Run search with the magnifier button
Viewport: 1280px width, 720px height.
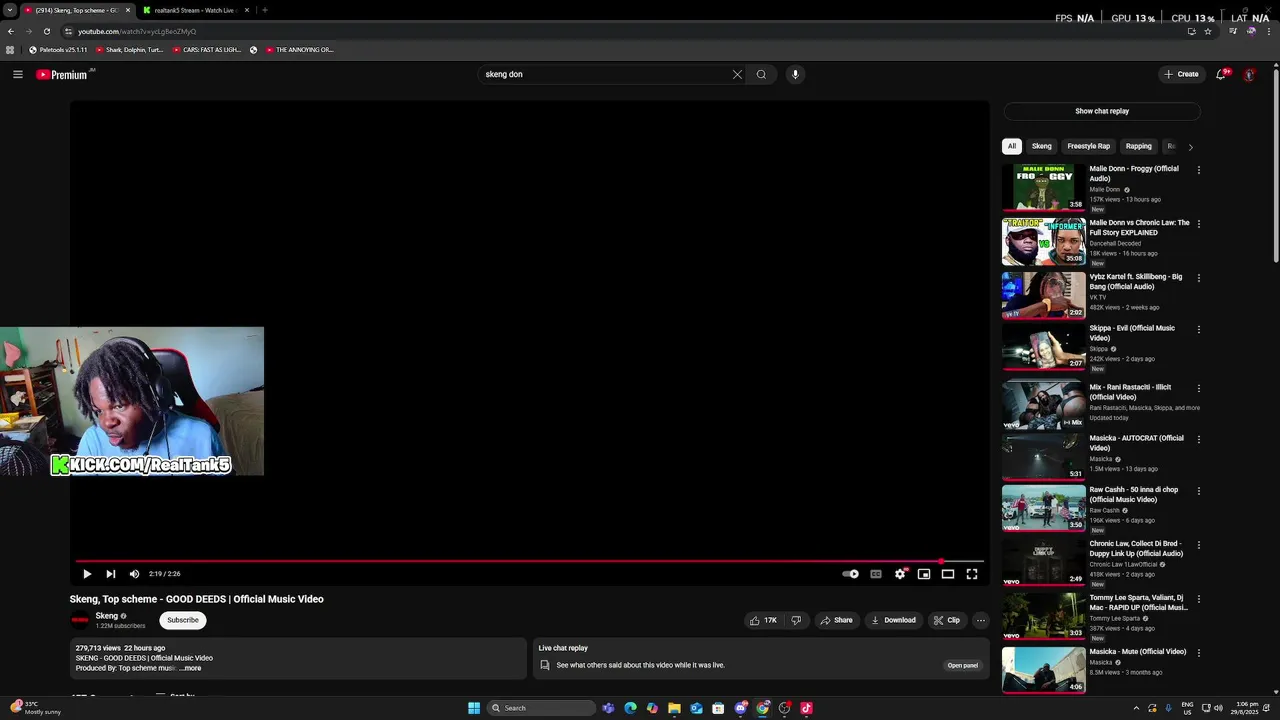[x=761, y=74]
